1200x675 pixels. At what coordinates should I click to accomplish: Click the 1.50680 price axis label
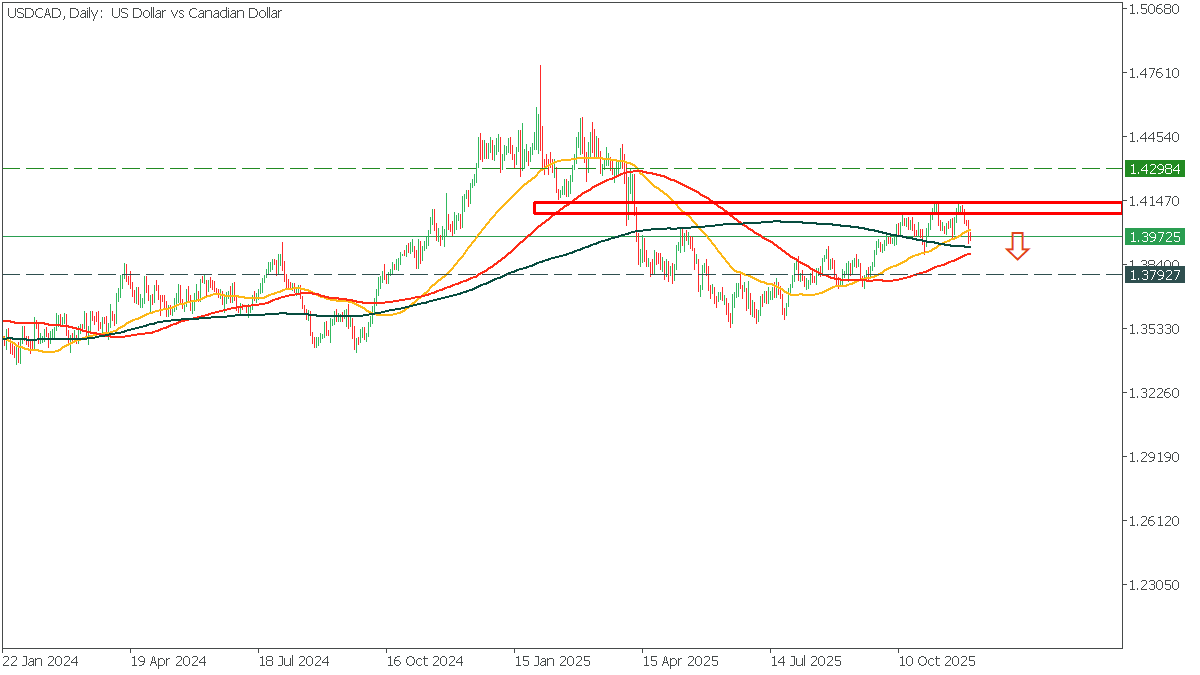coord(1153,10)
